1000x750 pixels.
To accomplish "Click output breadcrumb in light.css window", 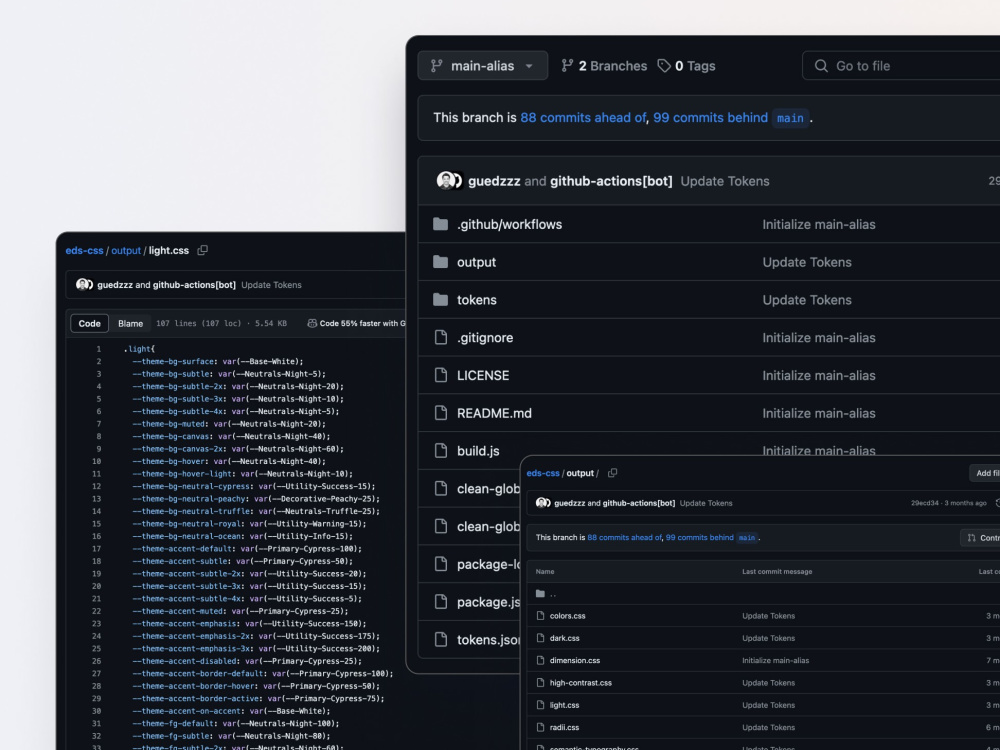I will pos(126,251).
